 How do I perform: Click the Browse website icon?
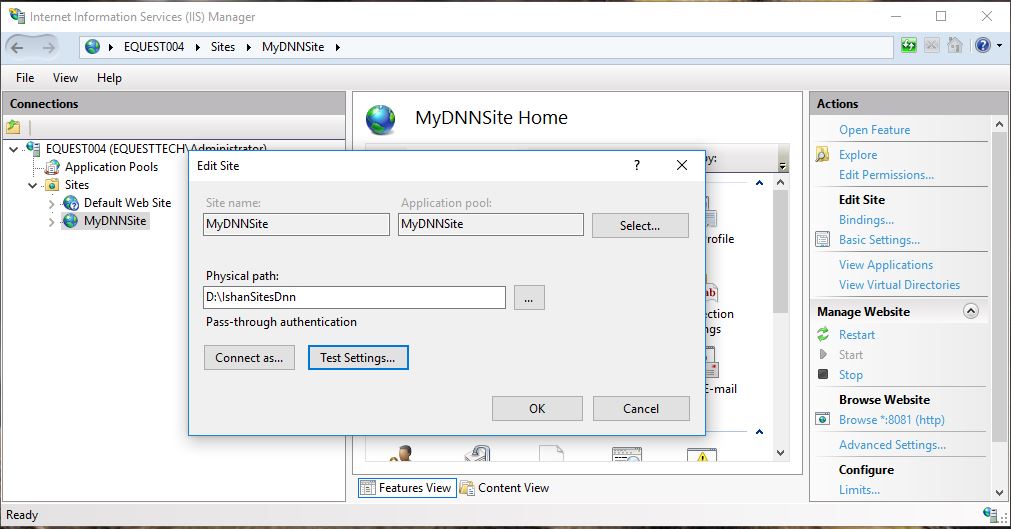coord(823,419)
